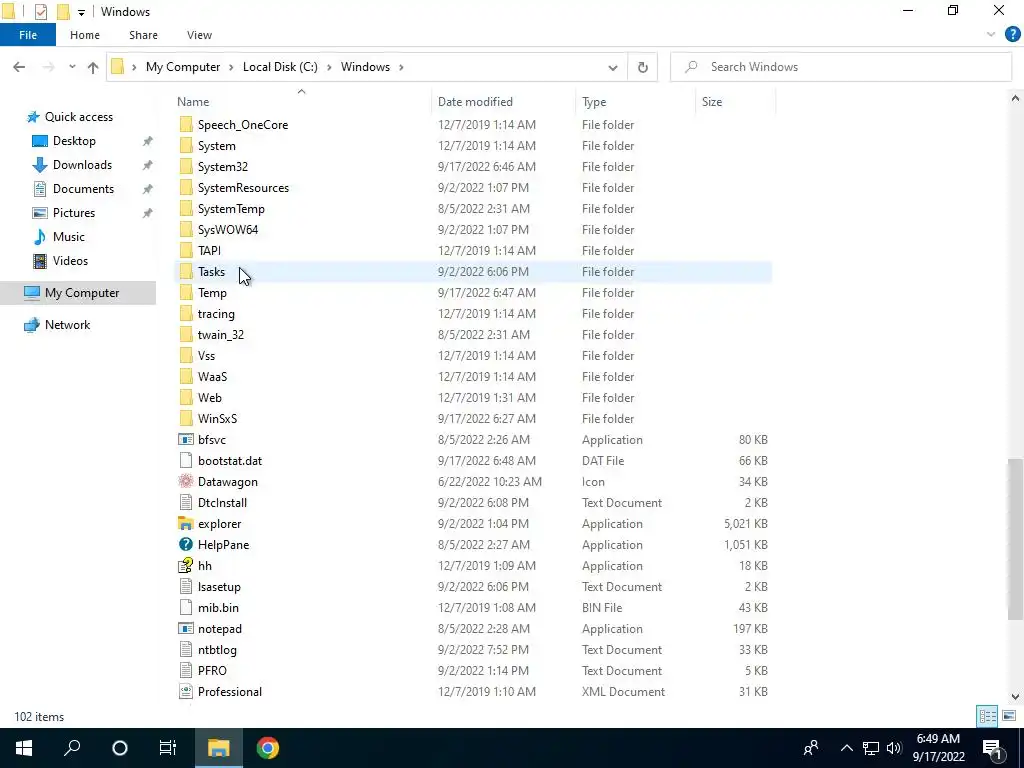This screenshot has width=1024, height=768.
Task: Select Network in the navigation pane
Action: [x=67, y=325]
